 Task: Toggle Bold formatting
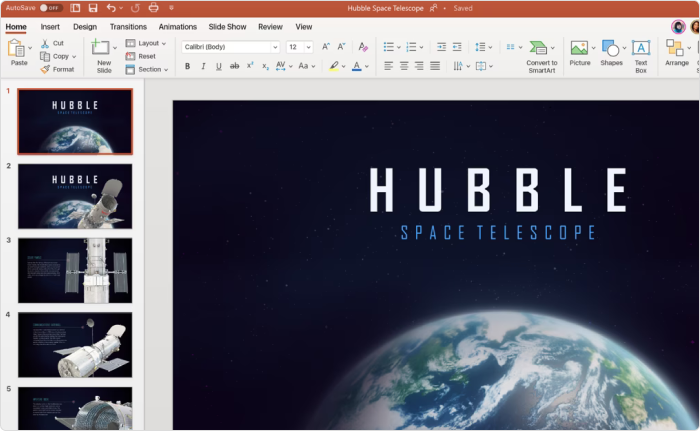tap(188, 66)
